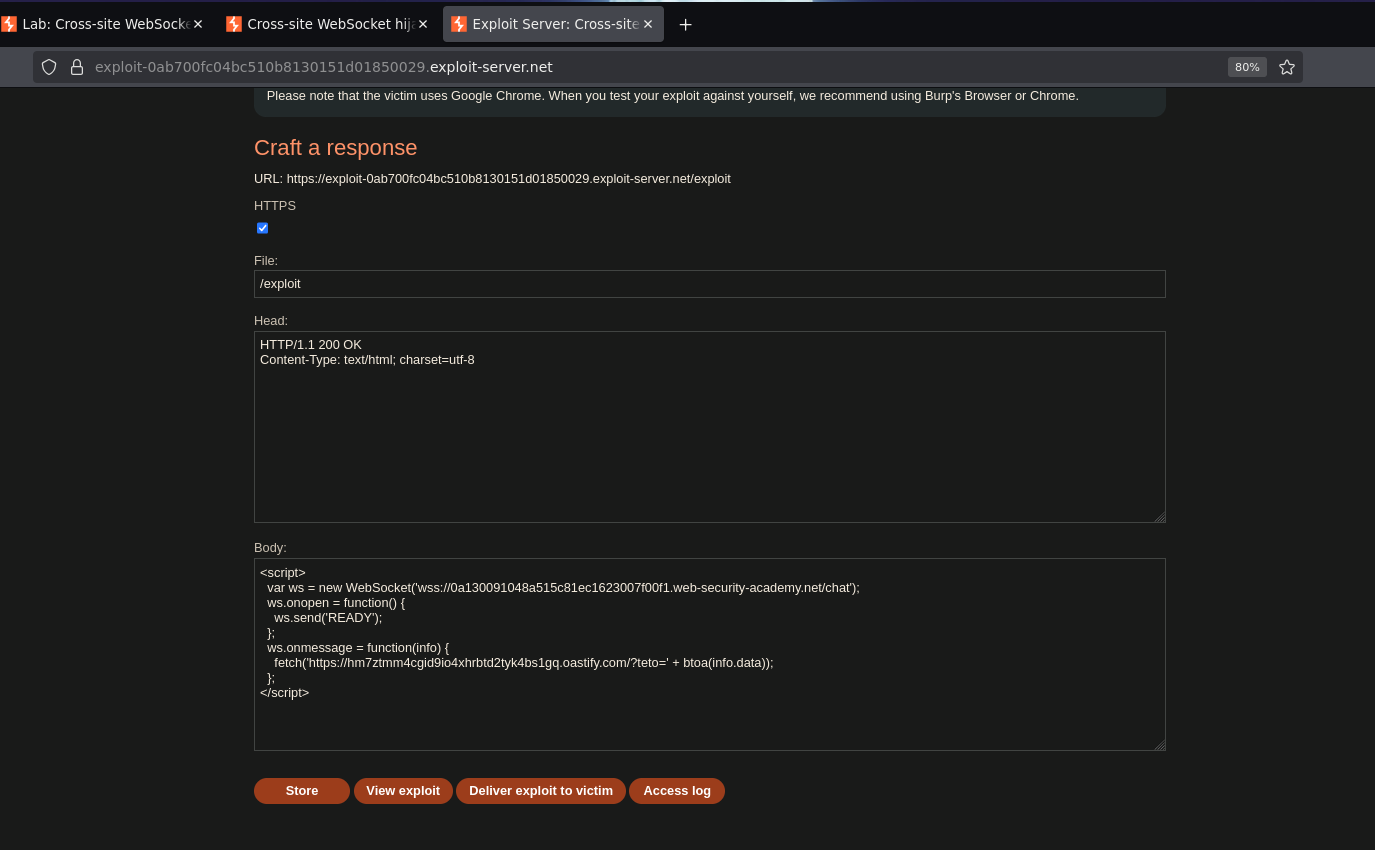Click the closing </script> tag line
The width and height of the screenshot is (1375, 850).
point(284,693)
